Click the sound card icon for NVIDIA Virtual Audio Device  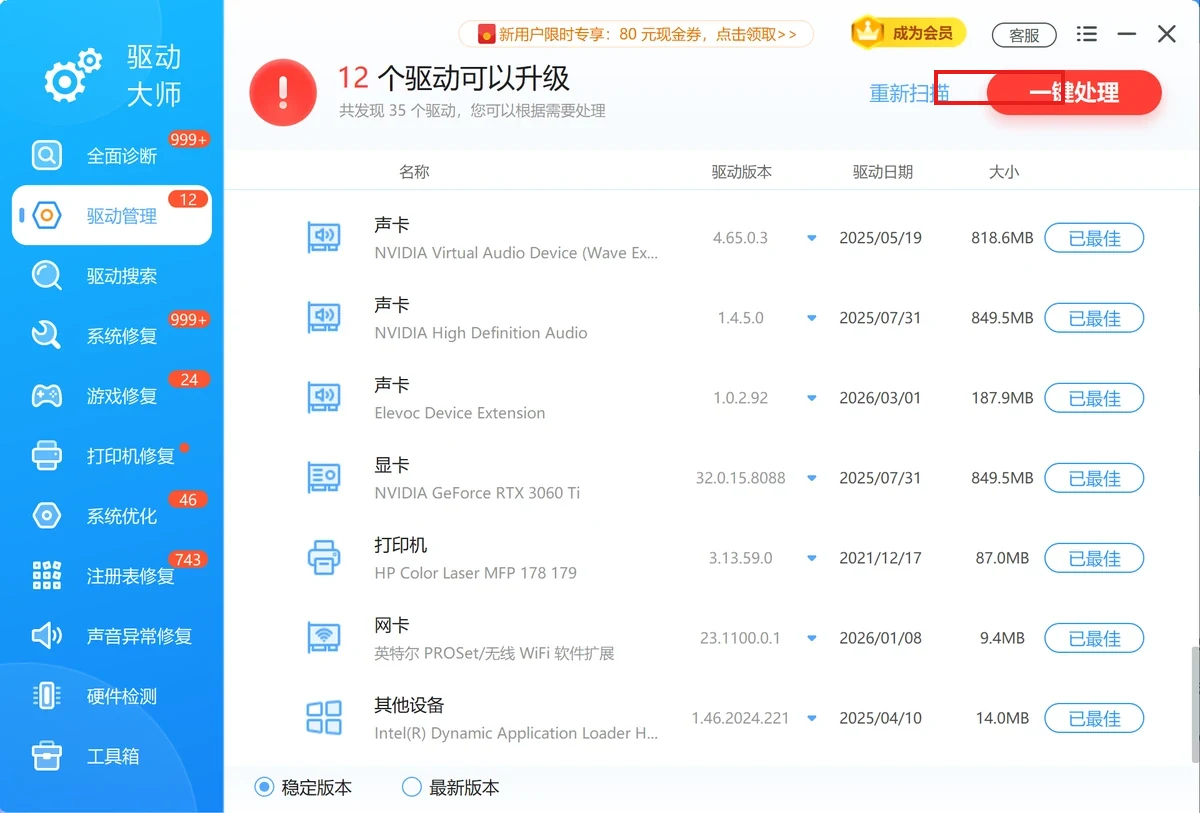(x=323, y=238)
